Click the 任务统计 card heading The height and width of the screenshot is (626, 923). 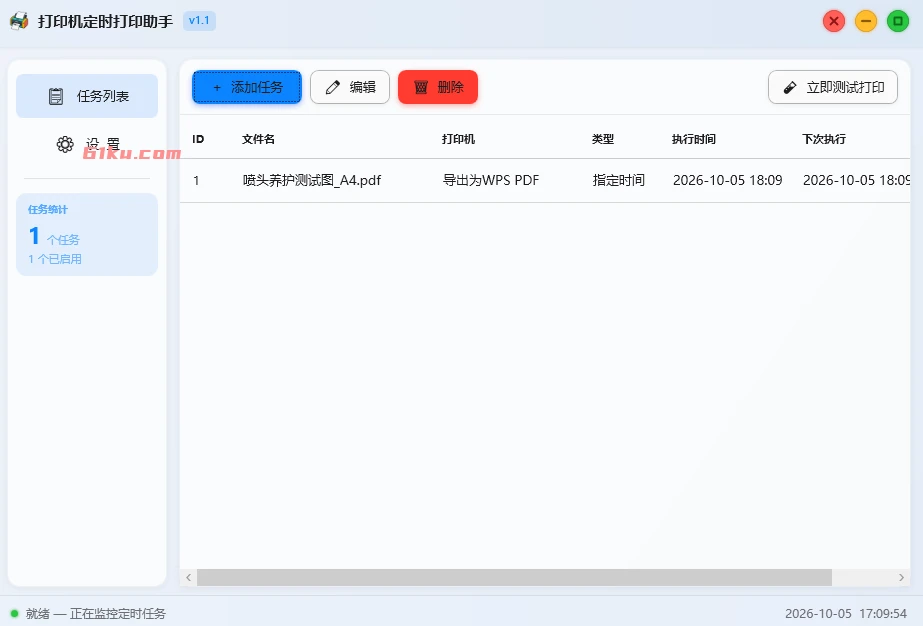tap(48, 210)
